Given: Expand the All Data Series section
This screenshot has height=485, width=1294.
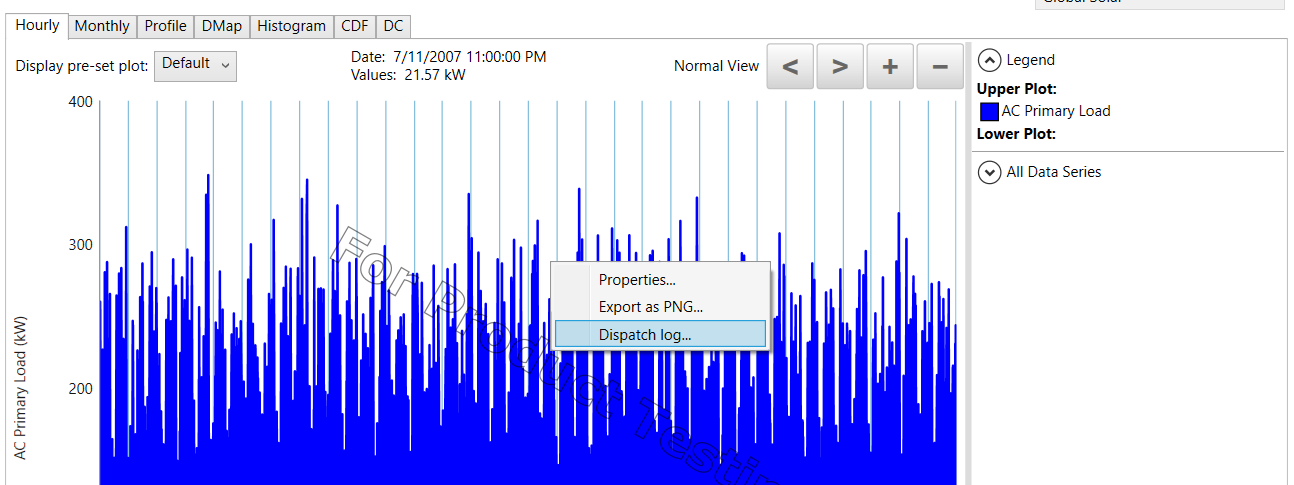Looking at the screenshot, I should (x=989, y=172).
